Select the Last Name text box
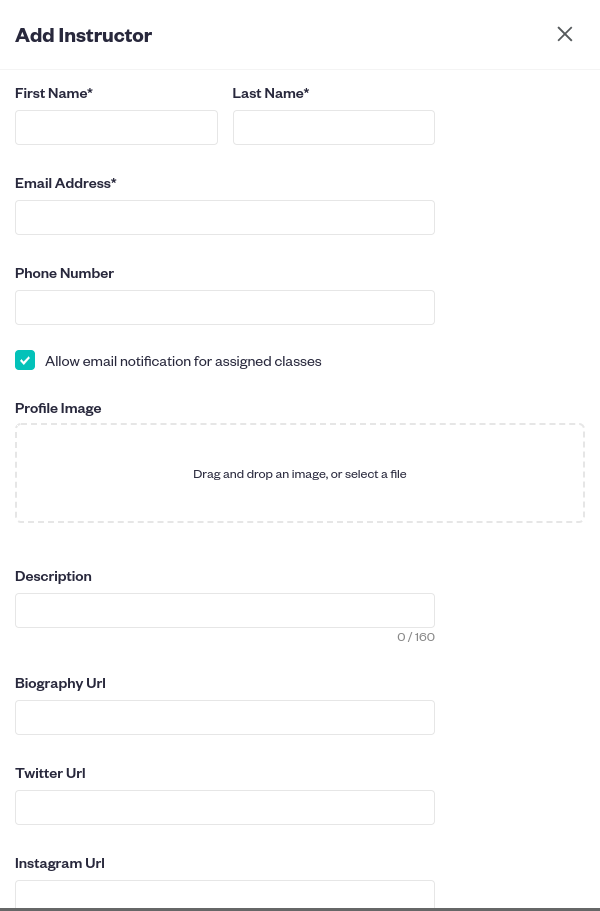This screenshot has width=600, height=911. [334, 127]
